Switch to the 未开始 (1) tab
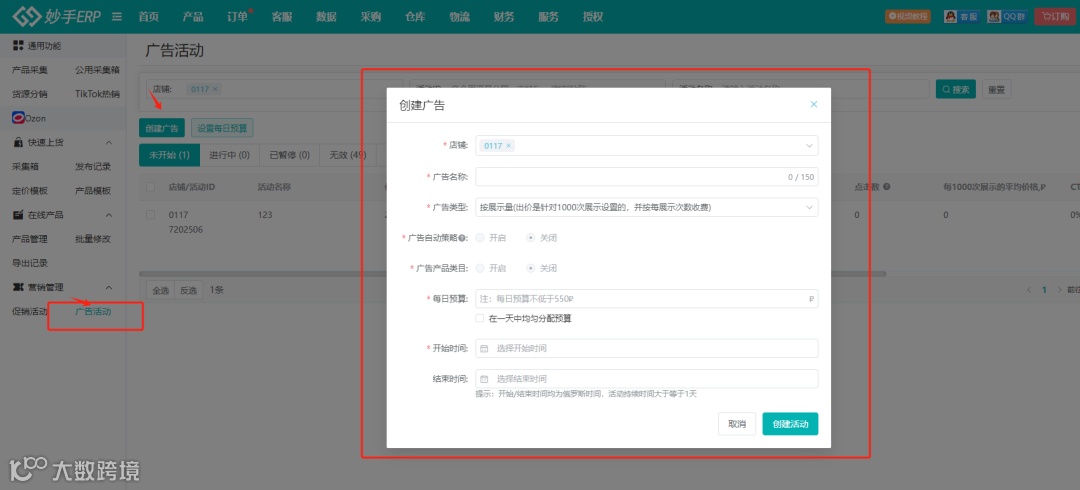1080x490 pixels. [x=169, y=155]
